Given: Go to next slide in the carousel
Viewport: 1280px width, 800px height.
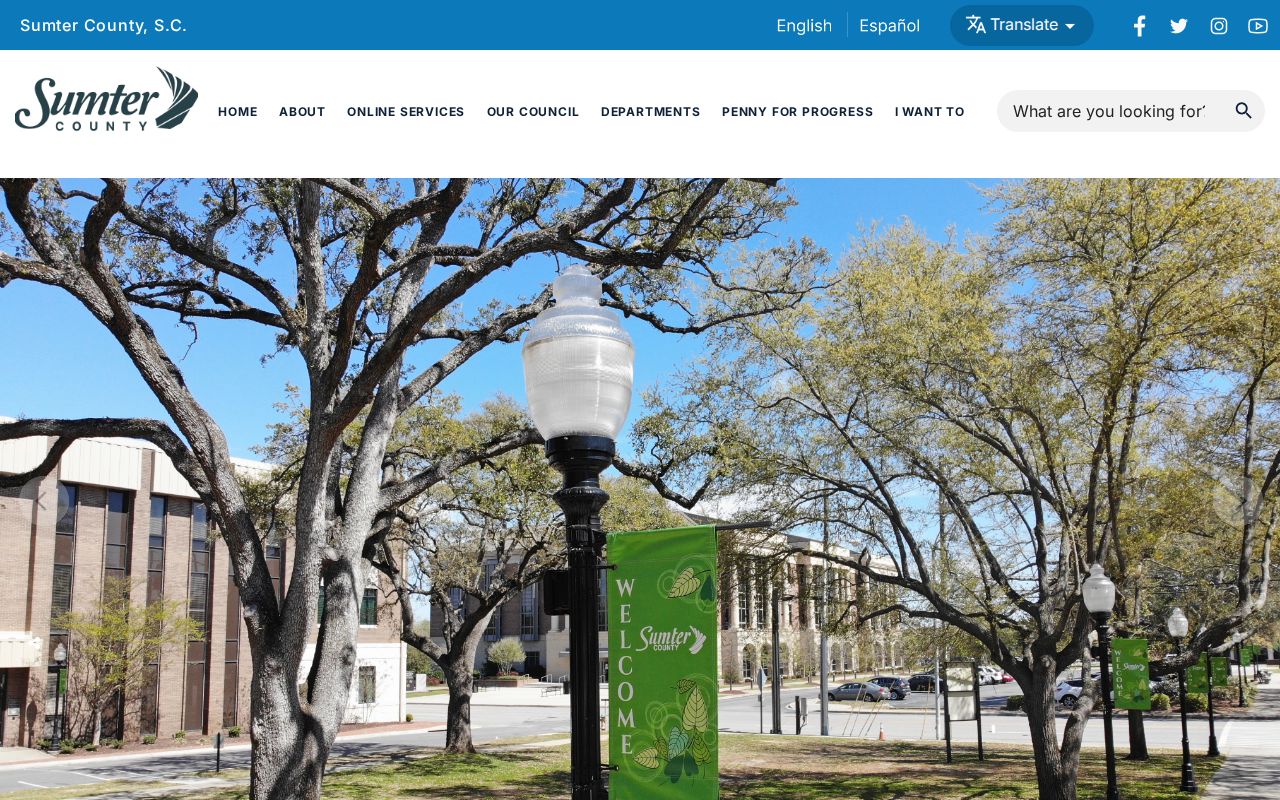Looking at the screenshot, I should (x=1238, y=501).
